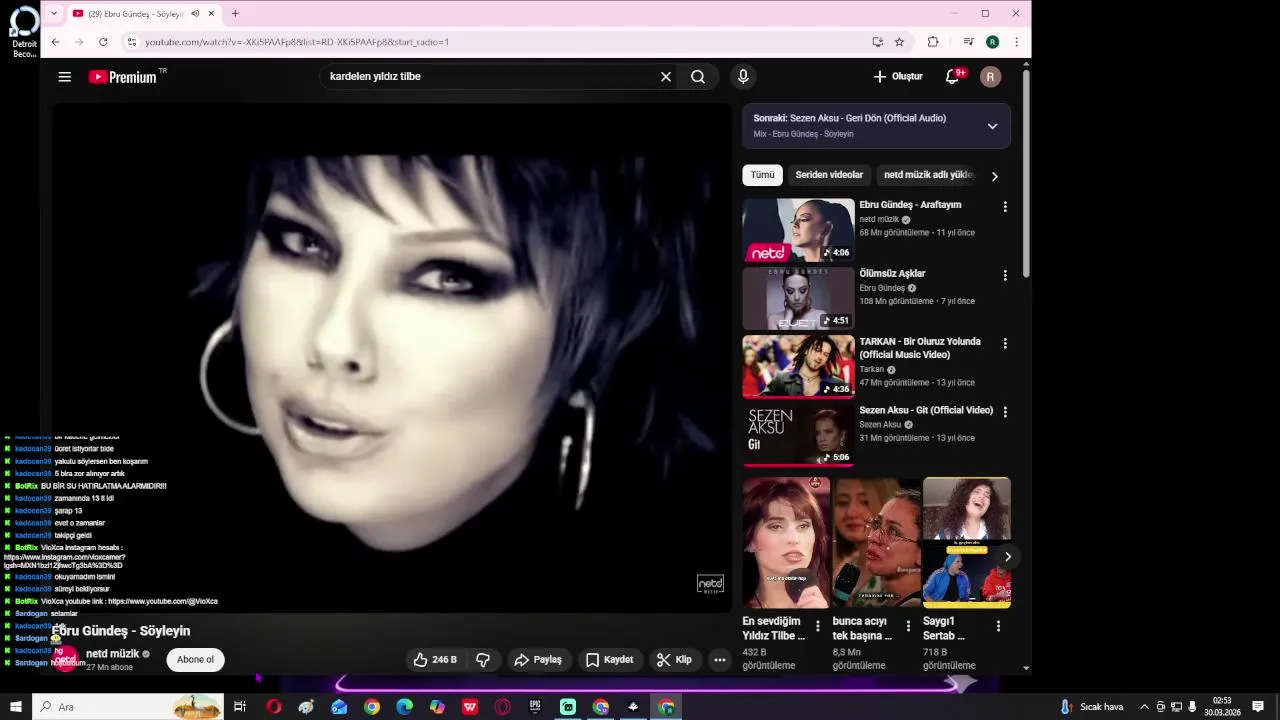
Task: Open Ölümsüz Aşklar video thumbnail
Action: point(798,298)
